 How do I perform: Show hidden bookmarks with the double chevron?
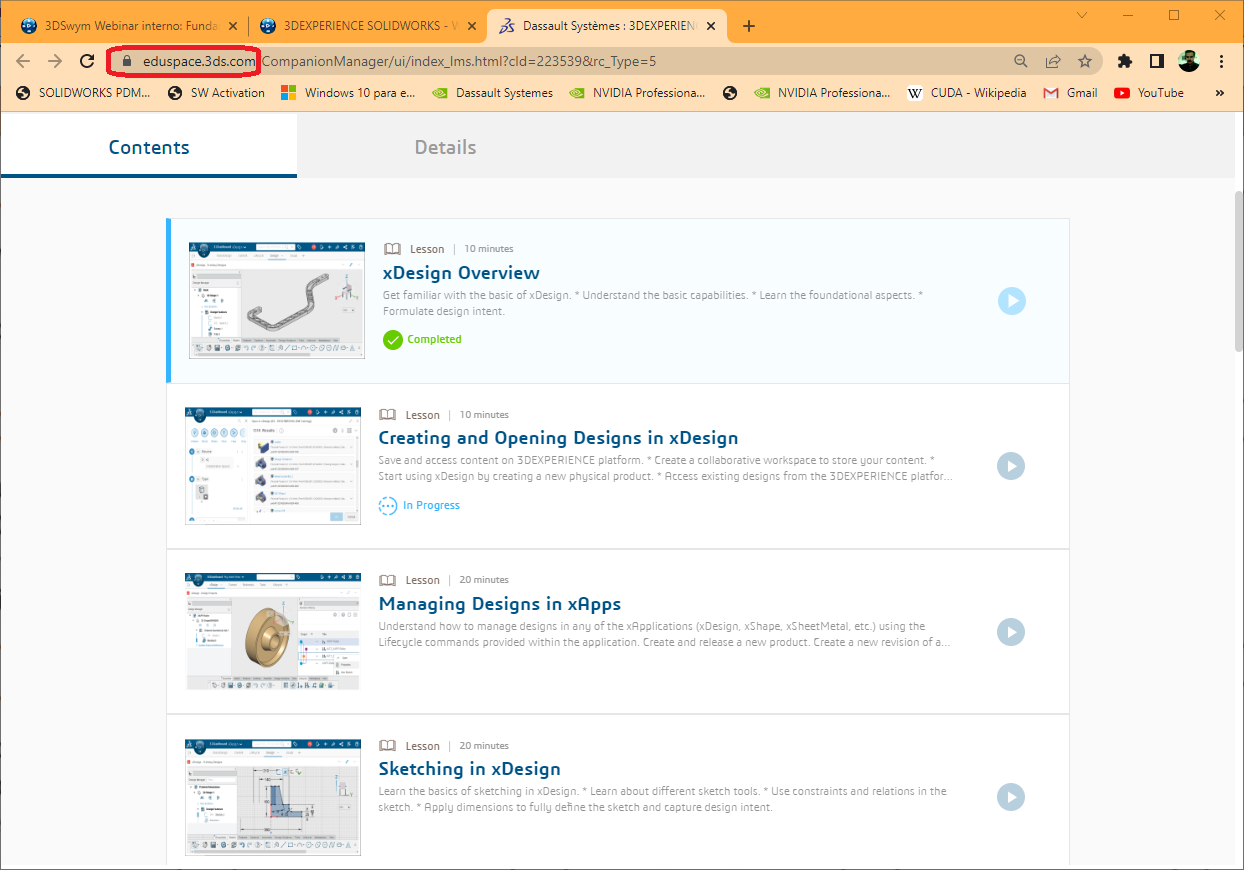click(1220, 93)
